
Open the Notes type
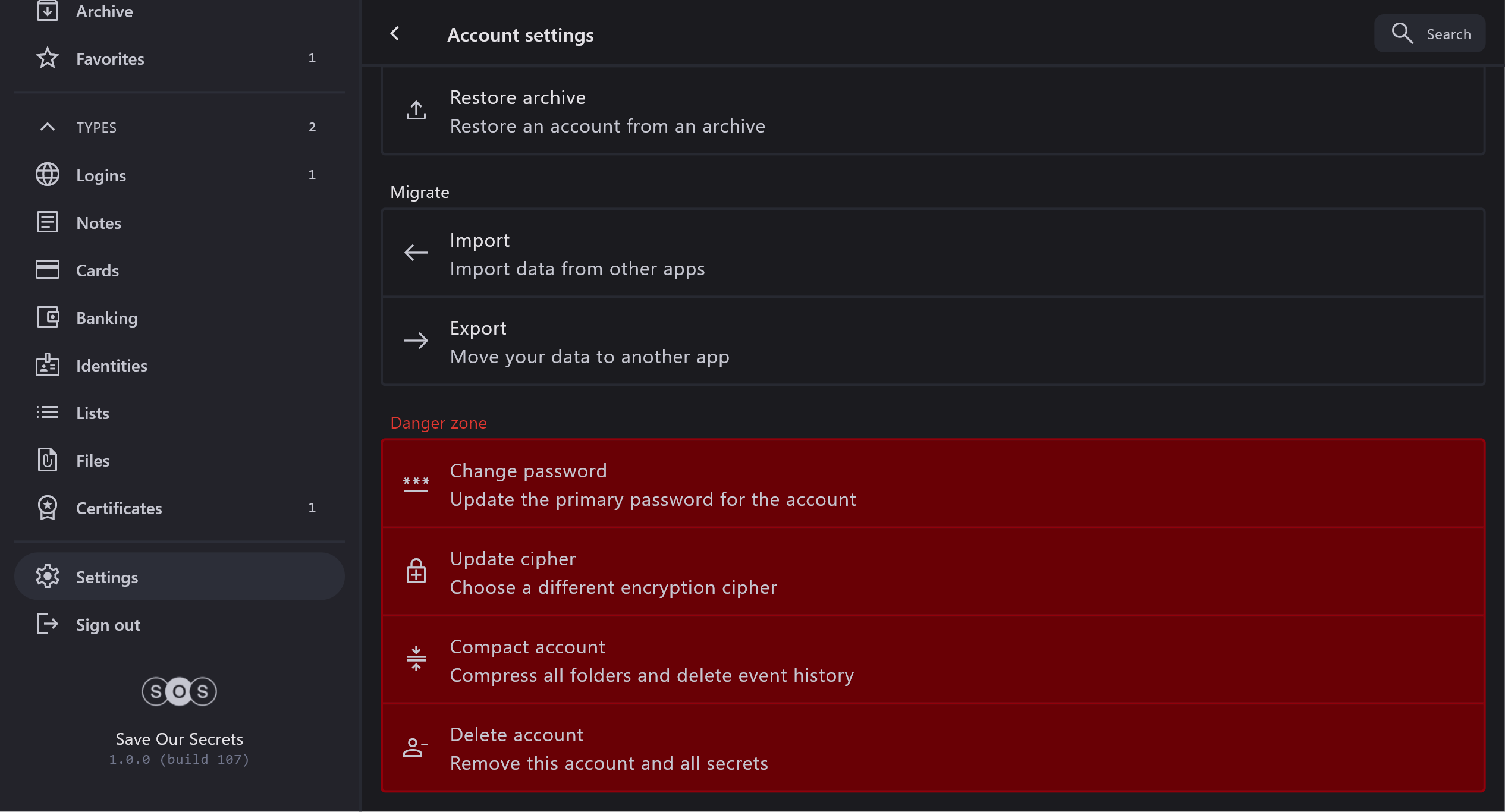coord(99,223)
